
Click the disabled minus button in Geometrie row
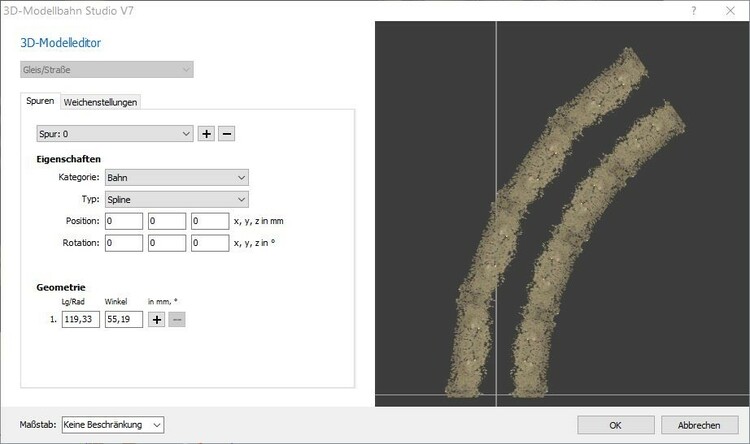pos(176,320)
